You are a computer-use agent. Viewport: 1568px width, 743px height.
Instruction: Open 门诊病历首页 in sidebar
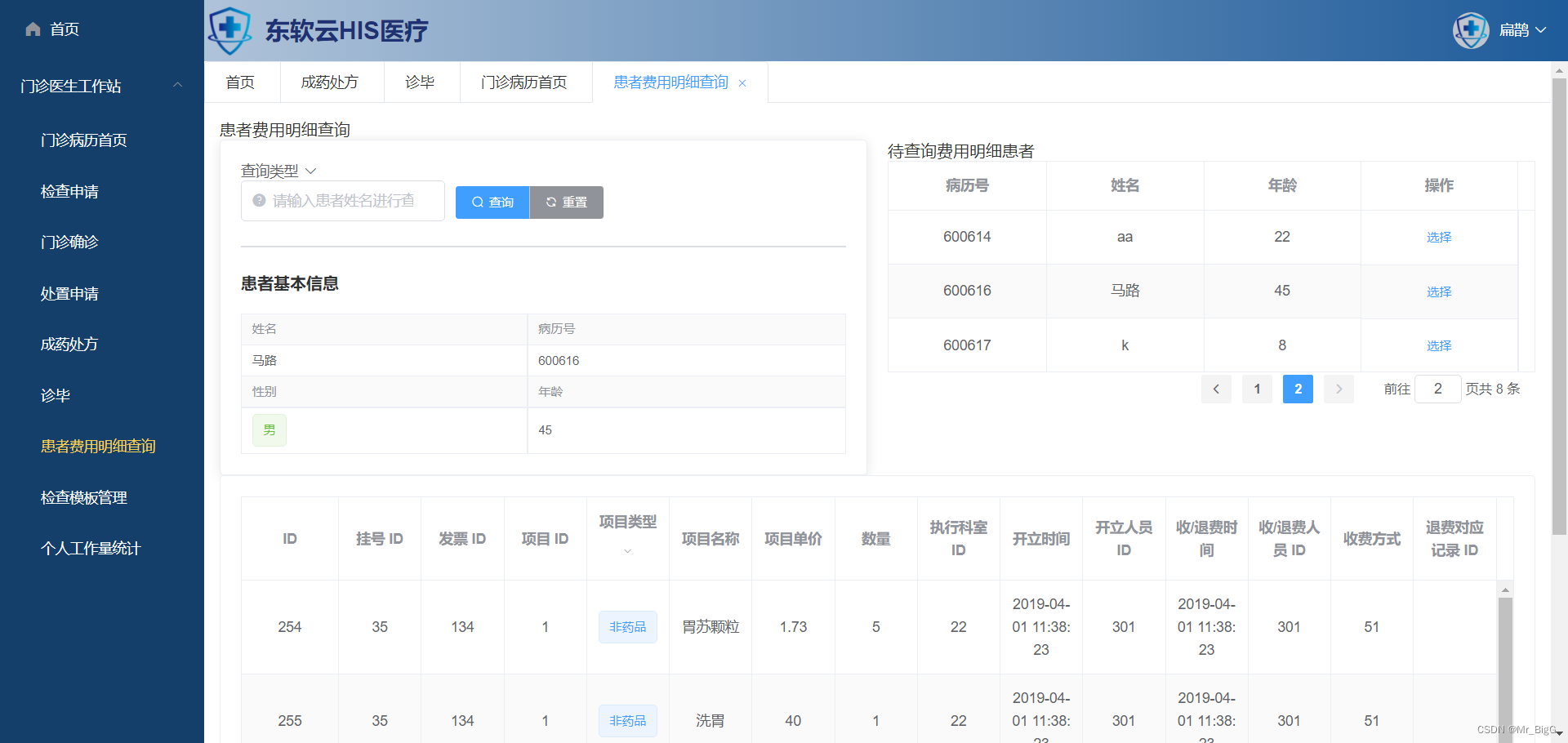(x=84, y=140)
